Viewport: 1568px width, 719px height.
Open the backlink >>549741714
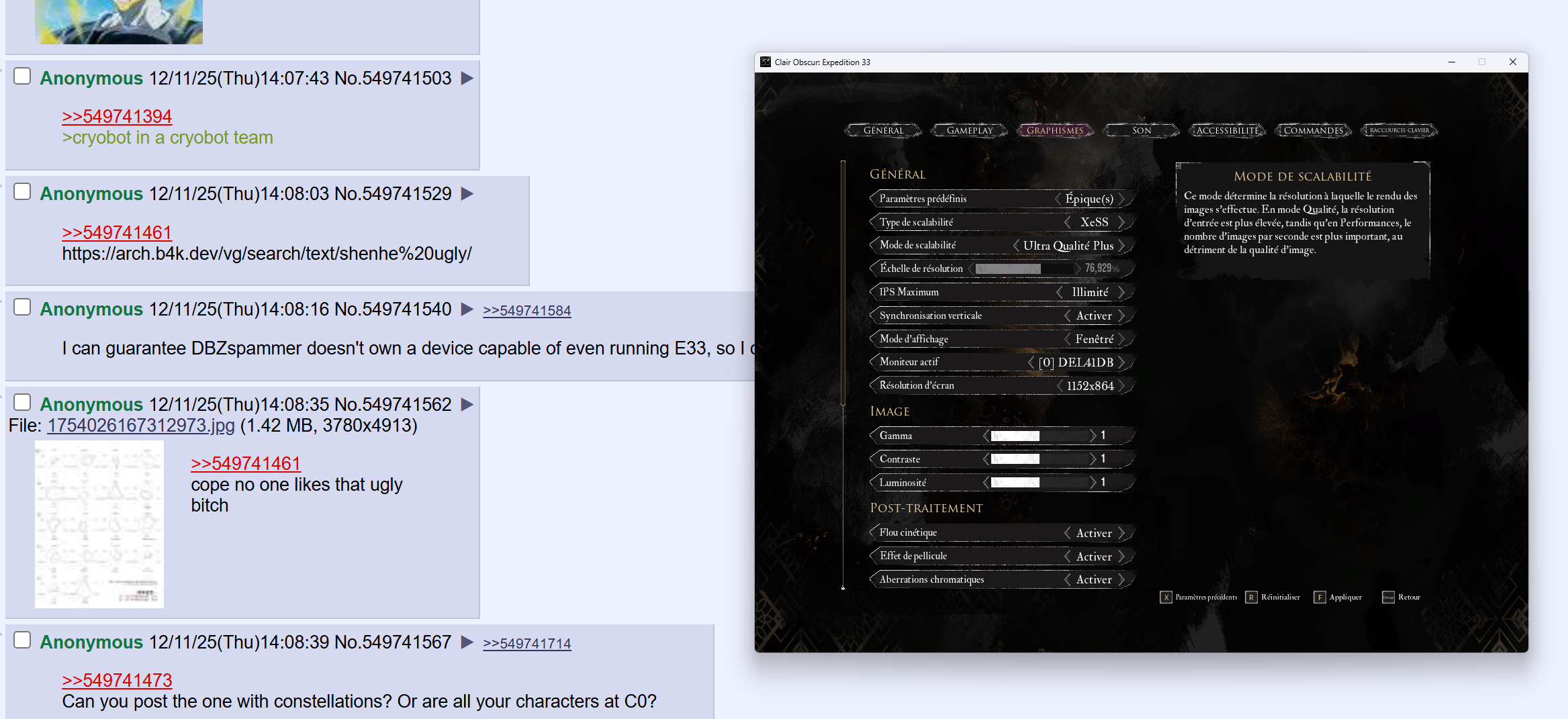click(x=527, y=644)
